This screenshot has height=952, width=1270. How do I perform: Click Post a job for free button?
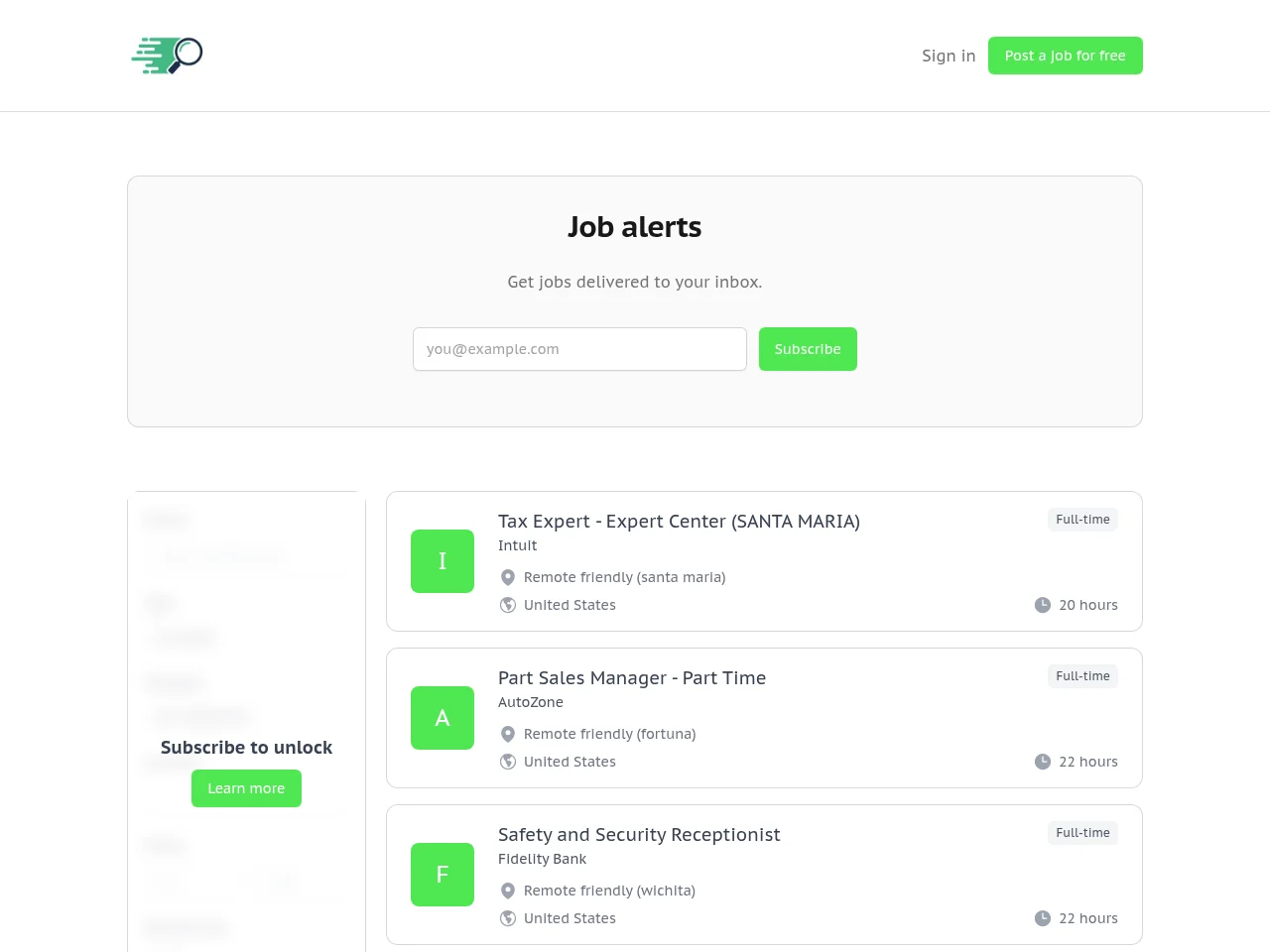[1066, 56]
